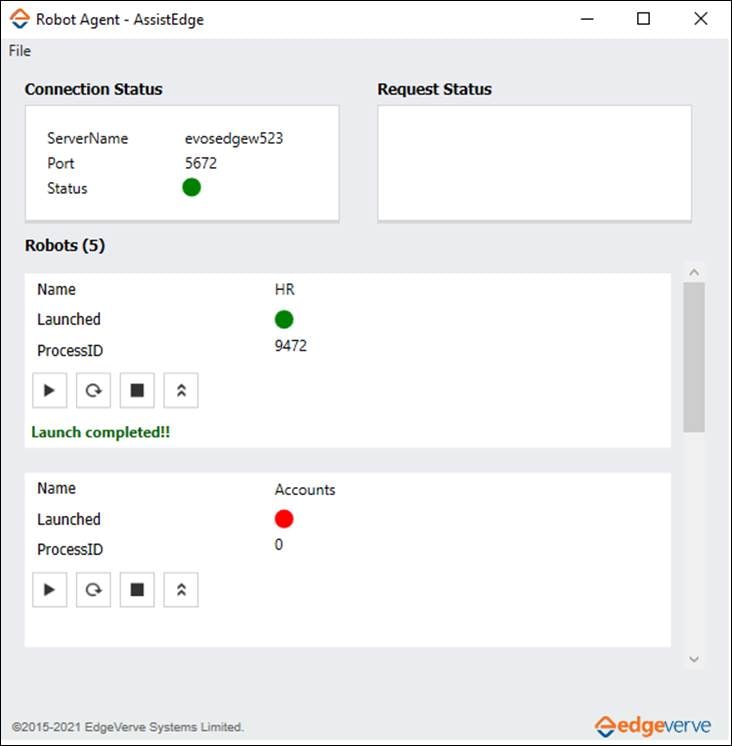
Task: Click the HR robot name value
Action: 284,289
